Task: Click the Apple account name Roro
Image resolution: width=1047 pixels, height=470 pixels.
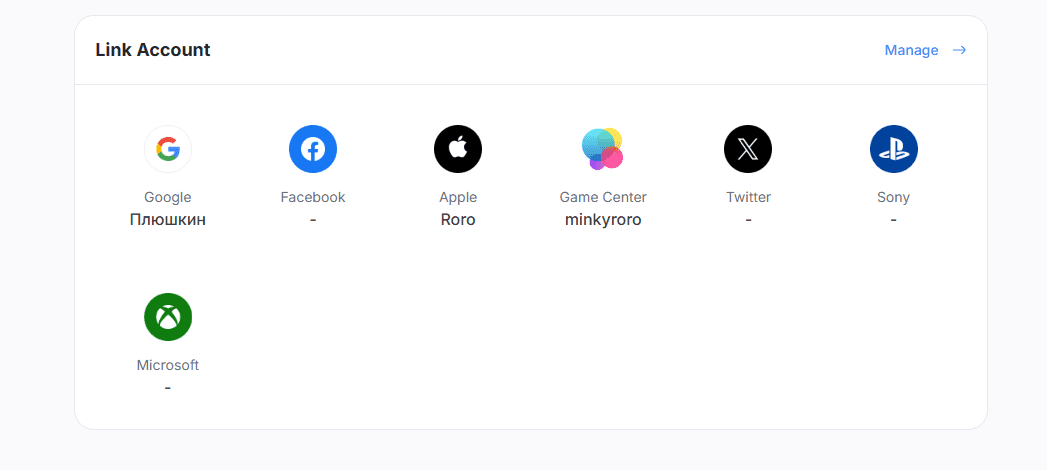Action: 458,220
